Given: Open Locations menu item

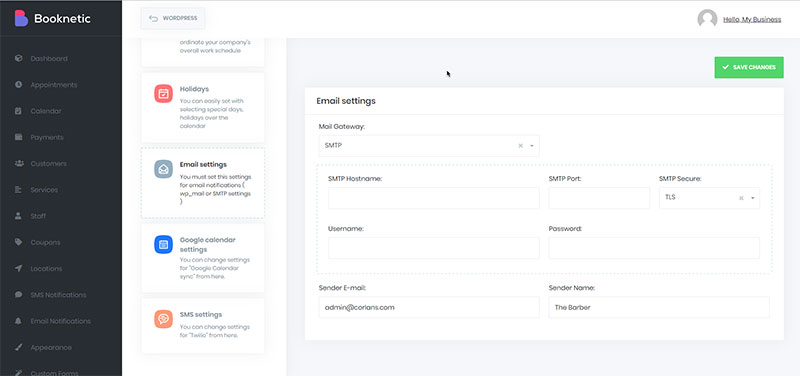Looking at the screenshot, I should [x=46, y=269].
